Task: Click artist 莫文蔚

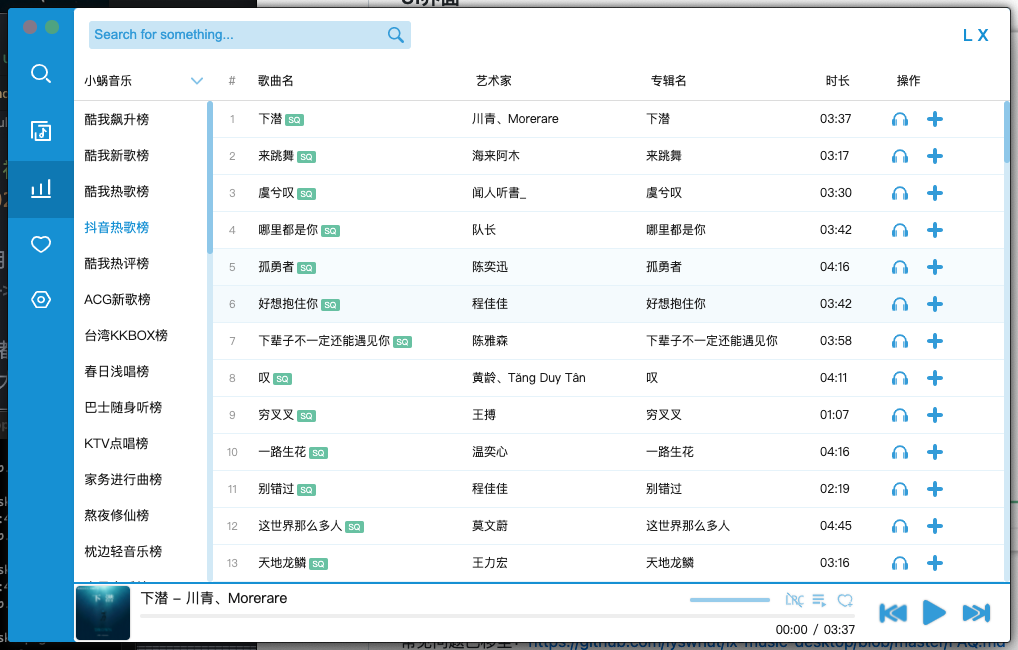Action: [x=490, y=526]
